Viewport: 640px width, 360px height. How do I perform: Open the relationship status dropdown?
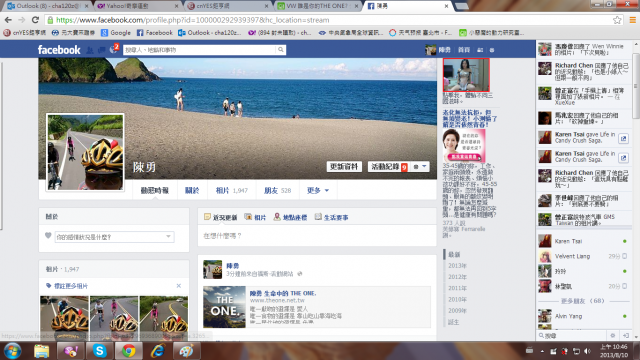pos(115,237)
